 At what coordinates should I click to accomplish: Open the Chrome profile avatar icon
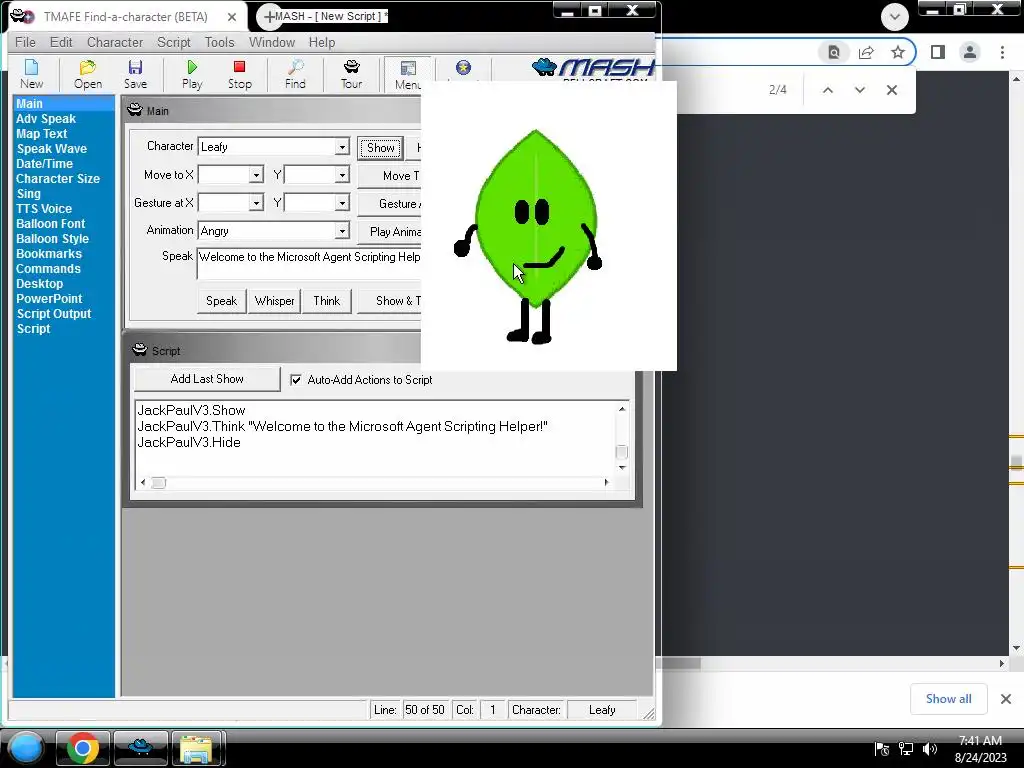point(970,52)
